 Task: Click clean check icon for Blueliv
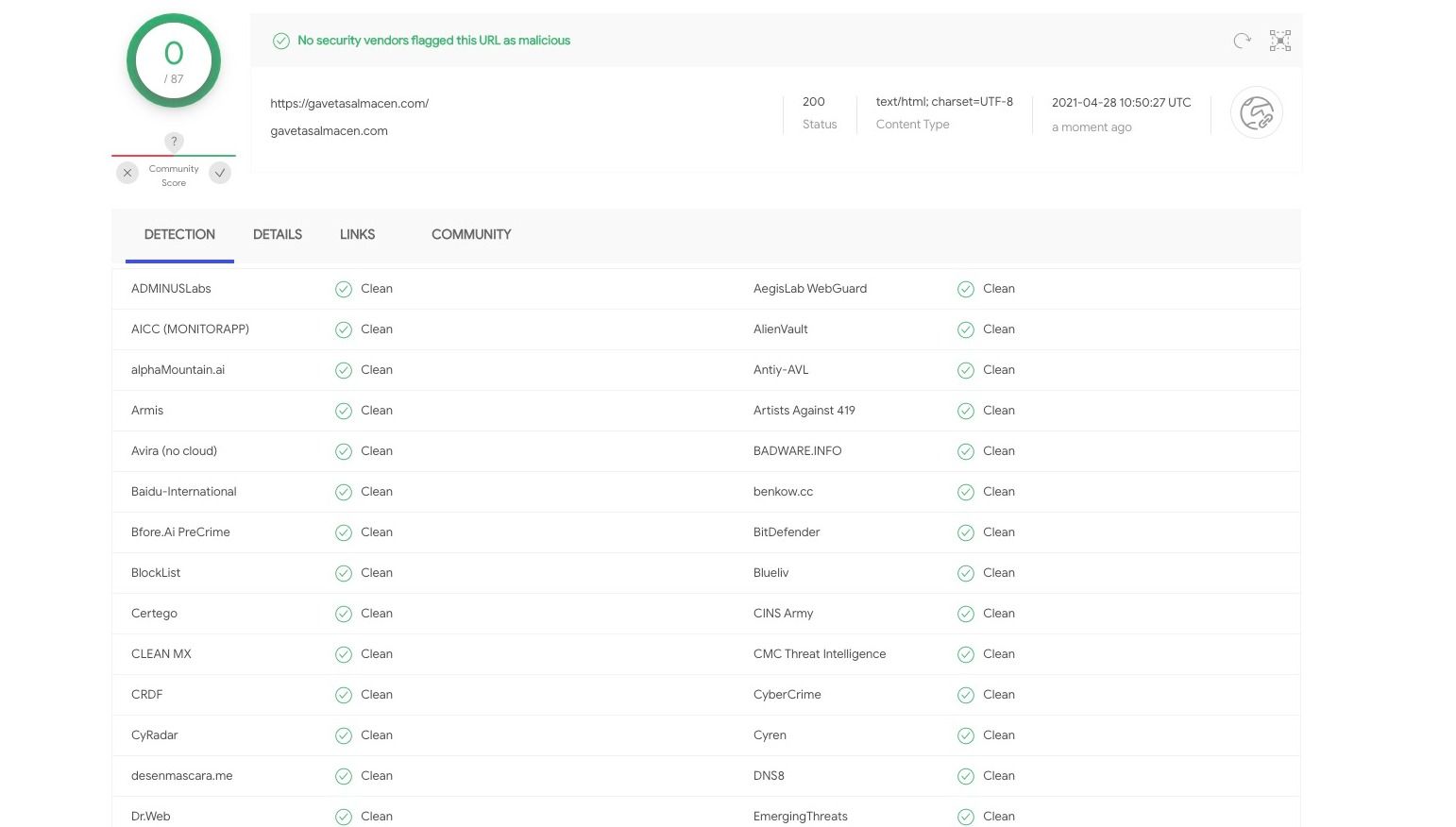(x=966, y=574)
